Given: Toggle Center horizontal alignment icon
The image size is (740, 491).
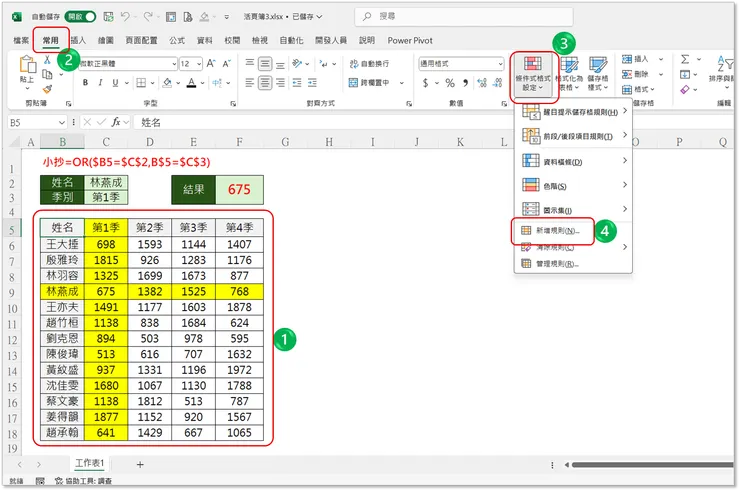Looking at the screenshot, I should (x=265, y=83).
